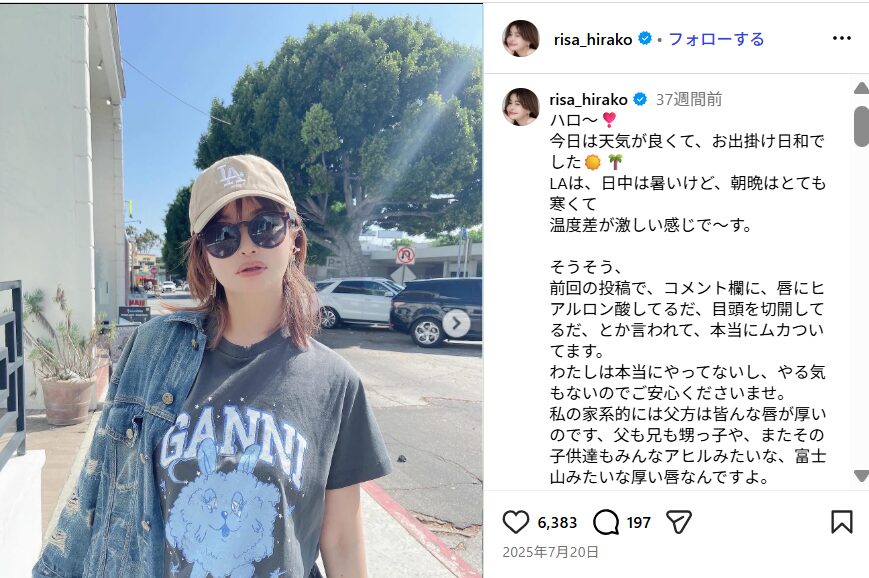Open risa_hirako username link in header
This screenshot has height=578, width=869.
(592, 39)
